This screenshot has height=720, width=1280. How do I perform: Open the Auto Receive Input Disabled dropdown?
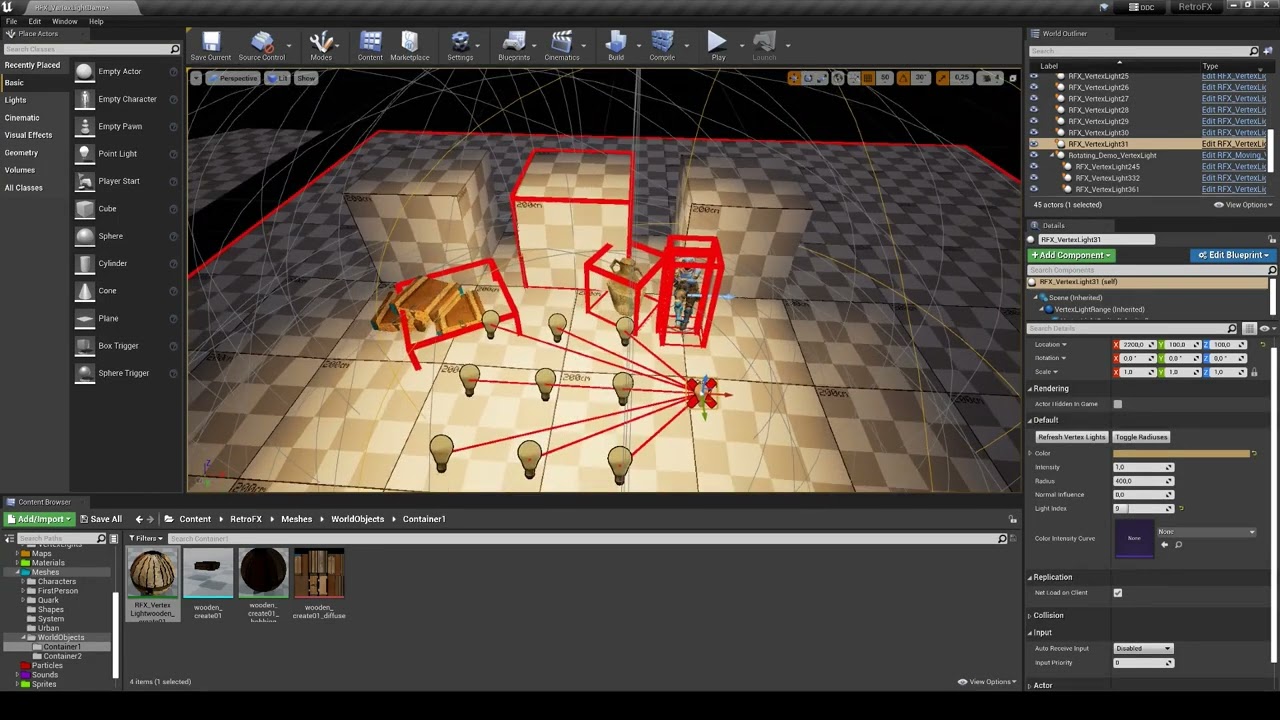pyautogui.click(x=1143, y=648)
